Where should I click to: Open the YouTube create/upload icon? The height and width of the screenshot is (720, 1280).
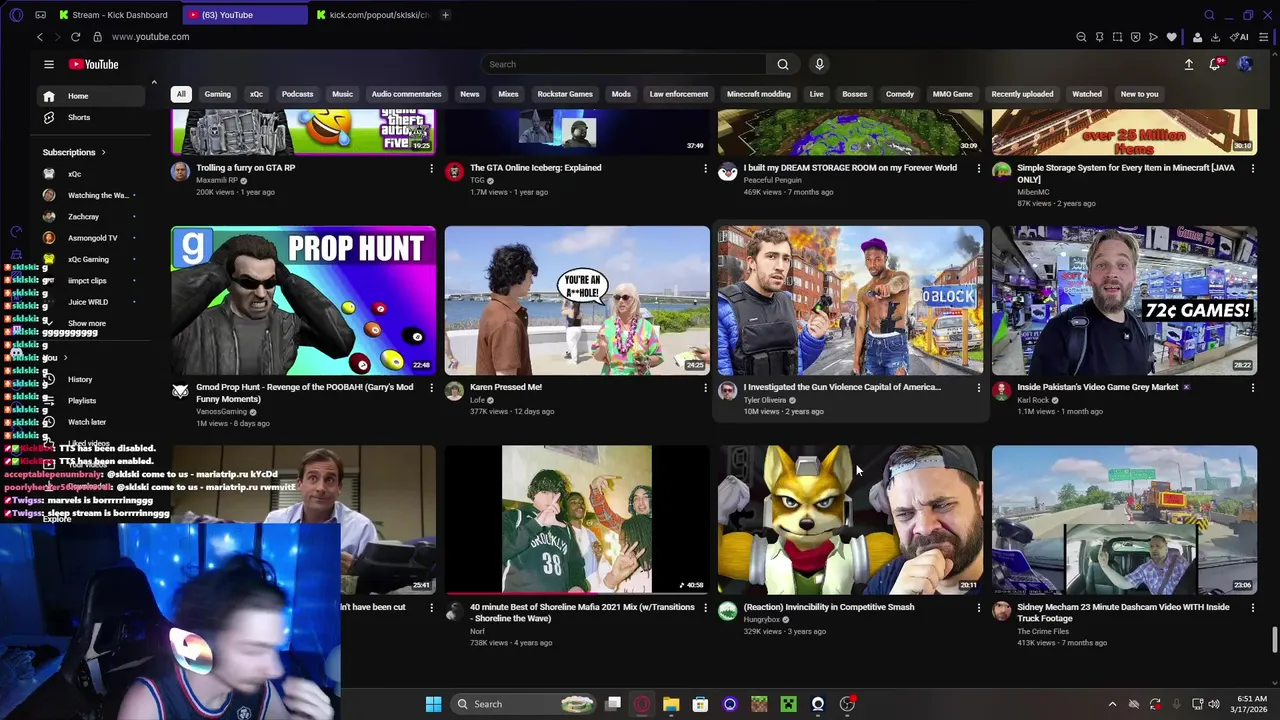click(x=1189, y=64)
